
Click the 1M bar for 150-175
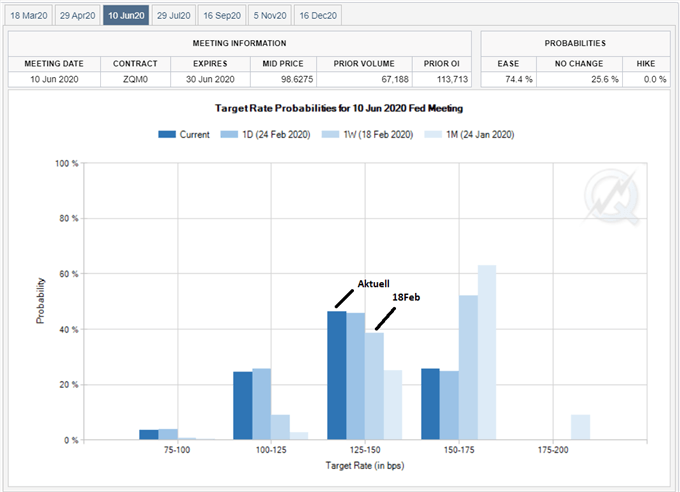click(x=487, y=352)
